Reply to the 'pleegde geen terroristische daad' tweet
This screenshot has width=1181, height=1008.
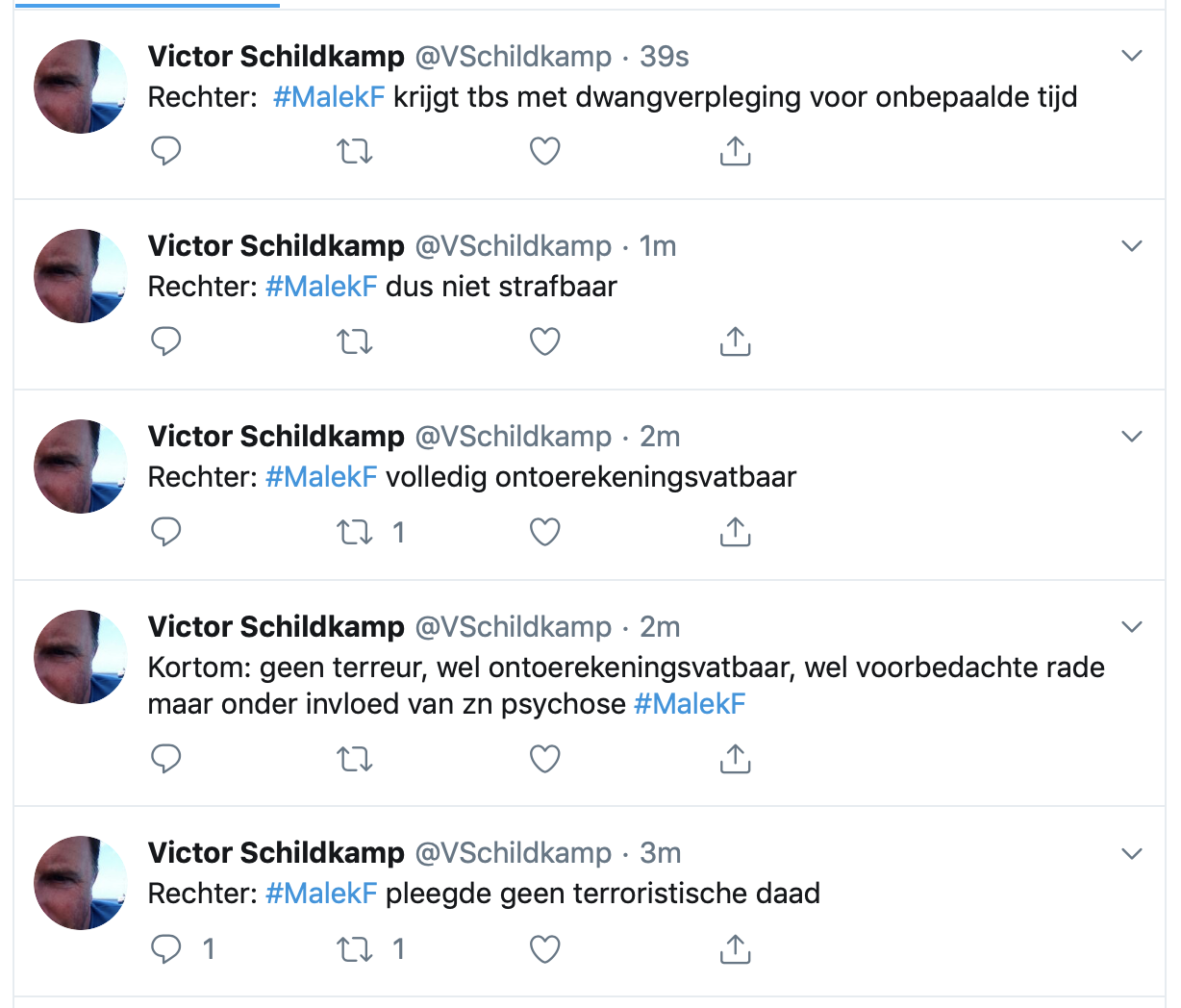pyautogui.click(x=166, y=949)
